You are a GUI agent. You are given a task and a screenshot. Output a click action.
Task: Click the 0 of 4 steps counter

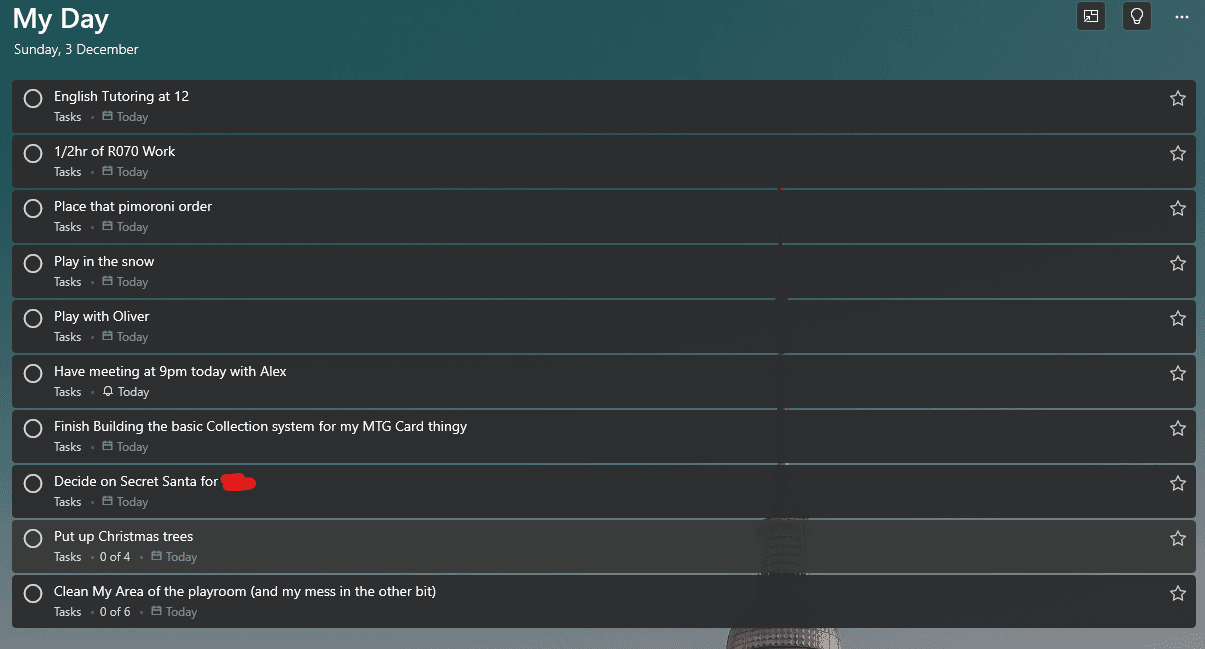point(115,557)
